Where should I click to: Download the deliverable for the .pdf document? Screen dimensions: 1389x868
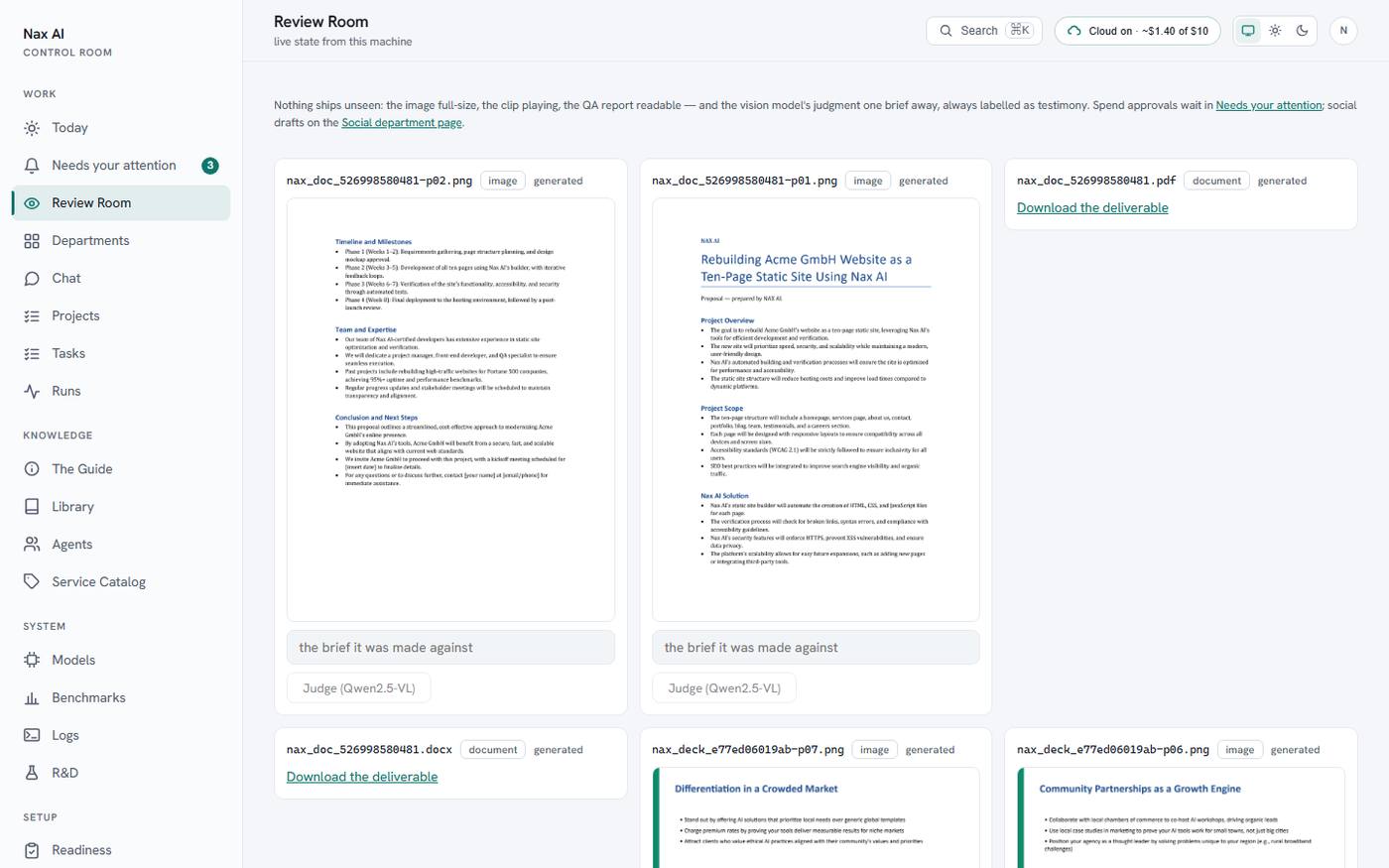[x=1092, y=208]
